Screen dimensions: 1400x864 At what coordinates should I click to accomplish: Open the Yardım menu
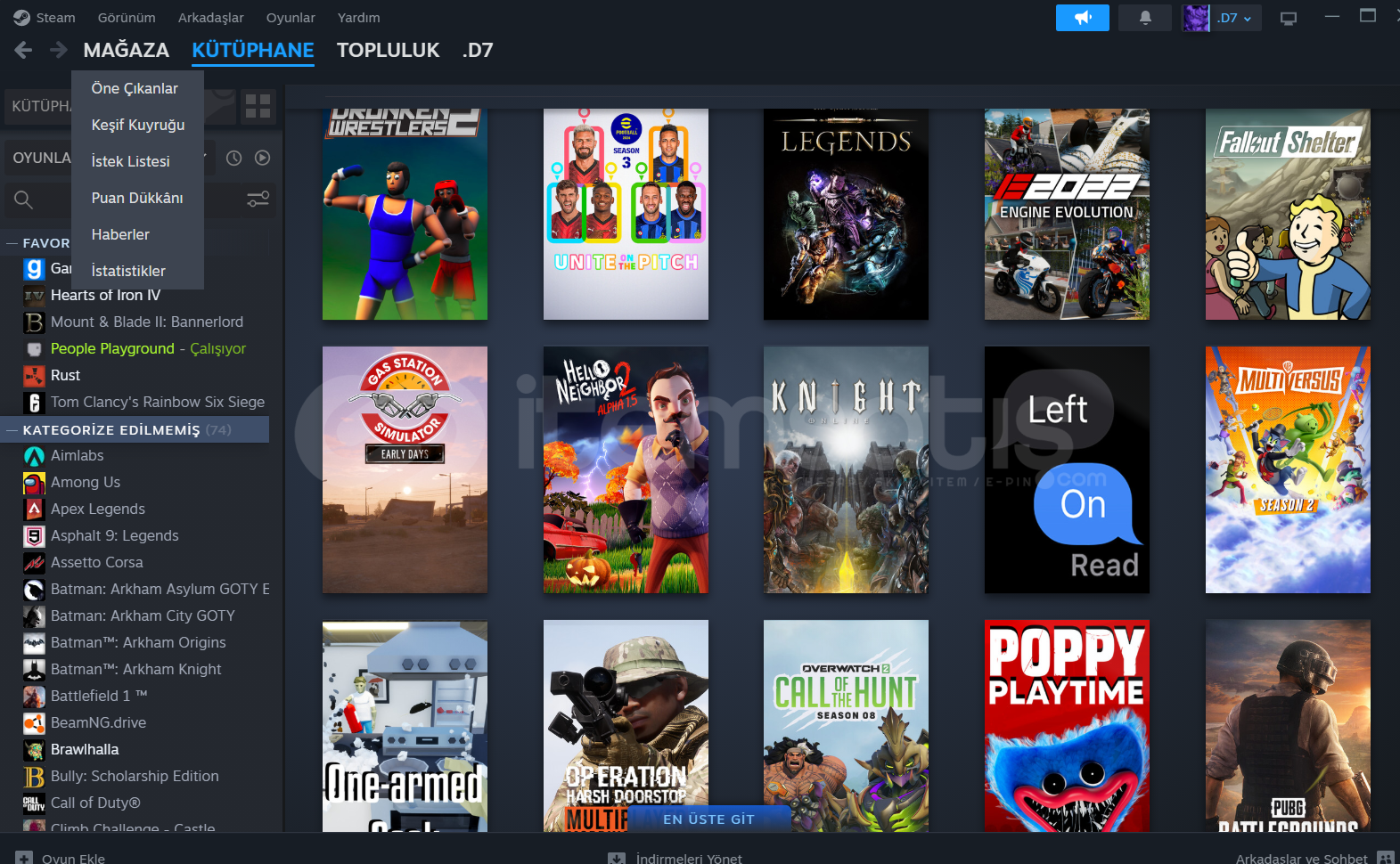click(x=358, y=18)
